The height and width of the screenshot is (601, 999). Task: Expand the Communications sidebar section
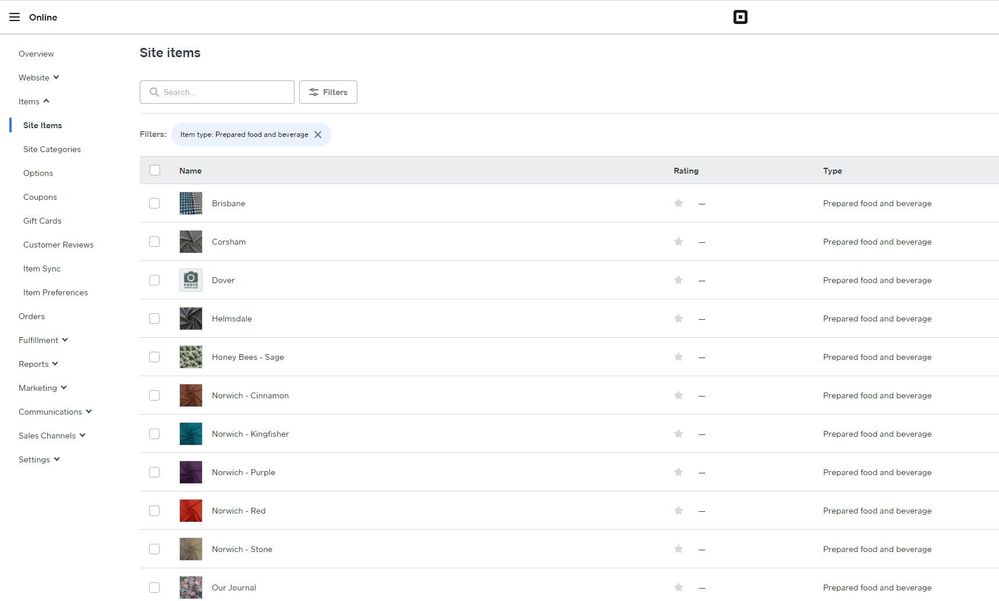point(55,412)
